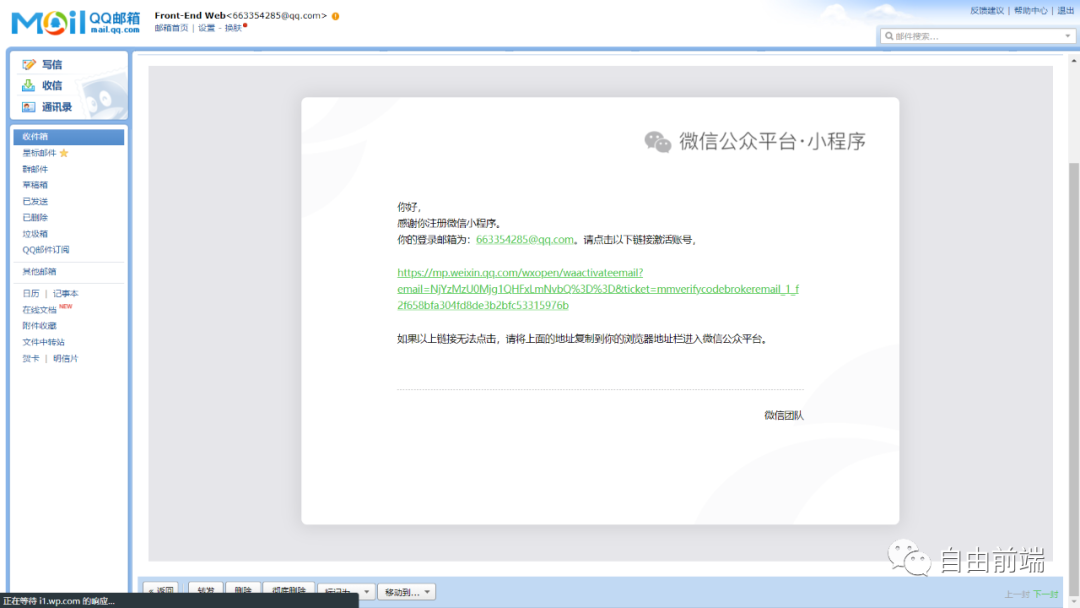
Task: Open the 草稿箱 drafts folder
Action: [35, 185]
